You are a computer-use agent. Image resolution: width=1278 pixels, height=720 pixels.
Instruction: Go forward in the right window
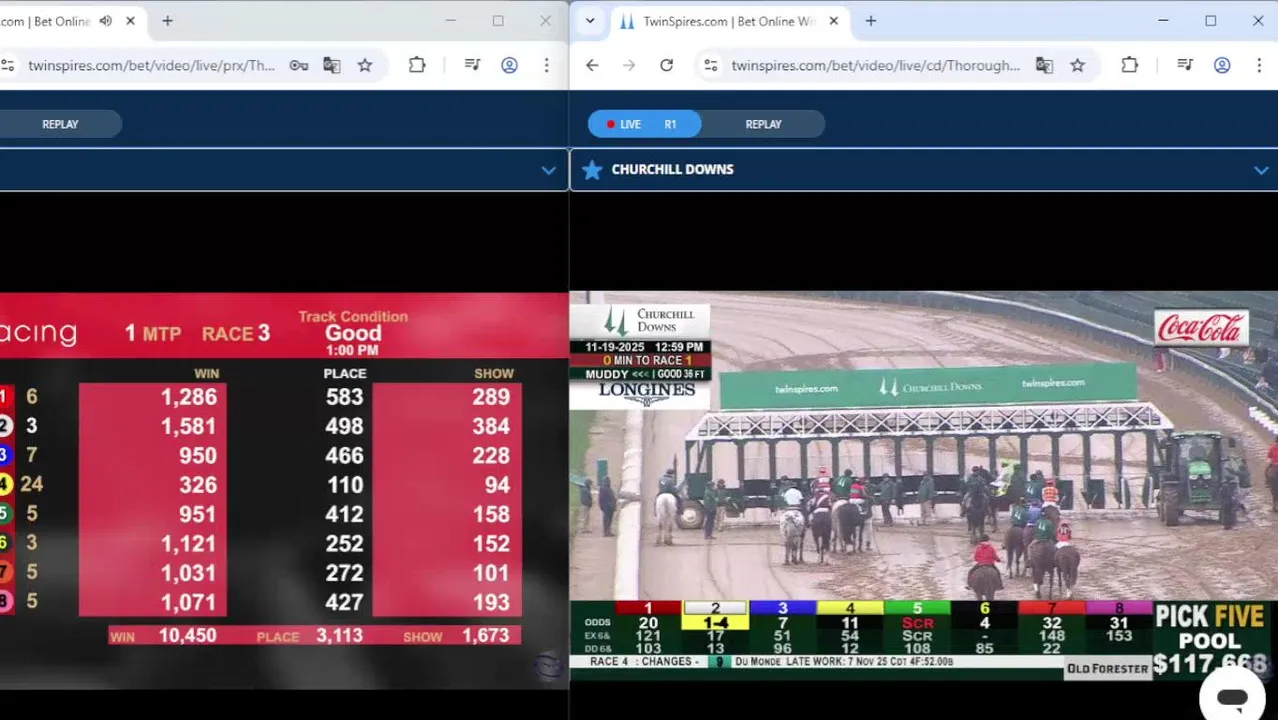[x=629, y=65]
